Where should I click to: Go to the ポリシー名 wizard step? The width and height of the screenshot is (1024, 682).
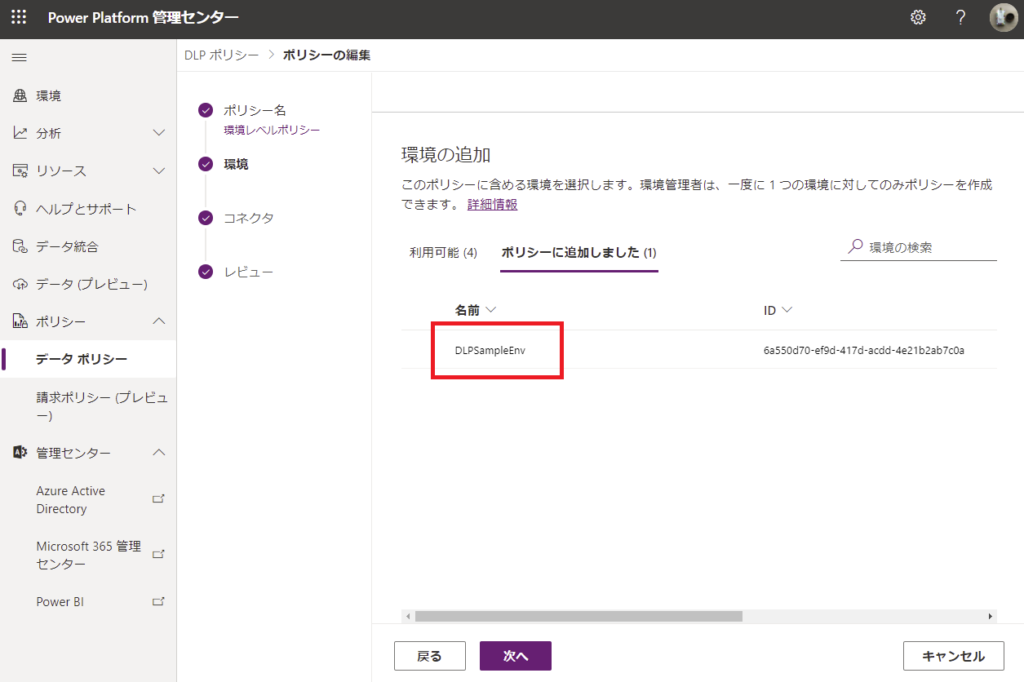pyautogui.click(x=255, y=110)
